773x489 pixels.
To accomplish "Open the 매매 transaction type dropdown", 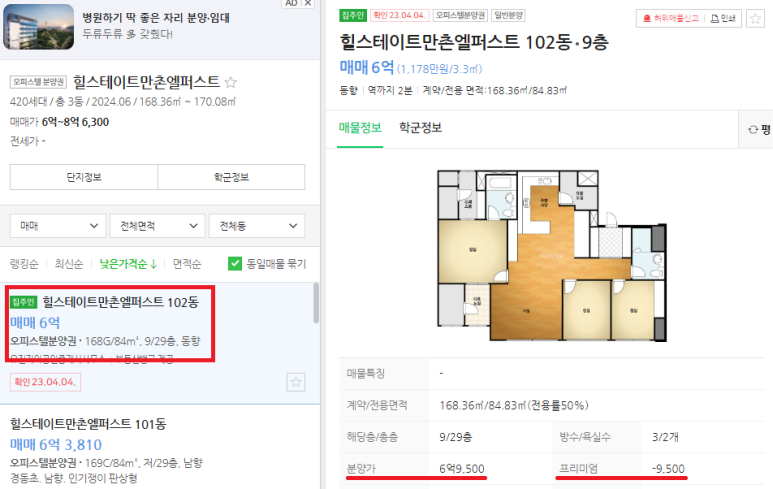I will [x=58, y=226].
